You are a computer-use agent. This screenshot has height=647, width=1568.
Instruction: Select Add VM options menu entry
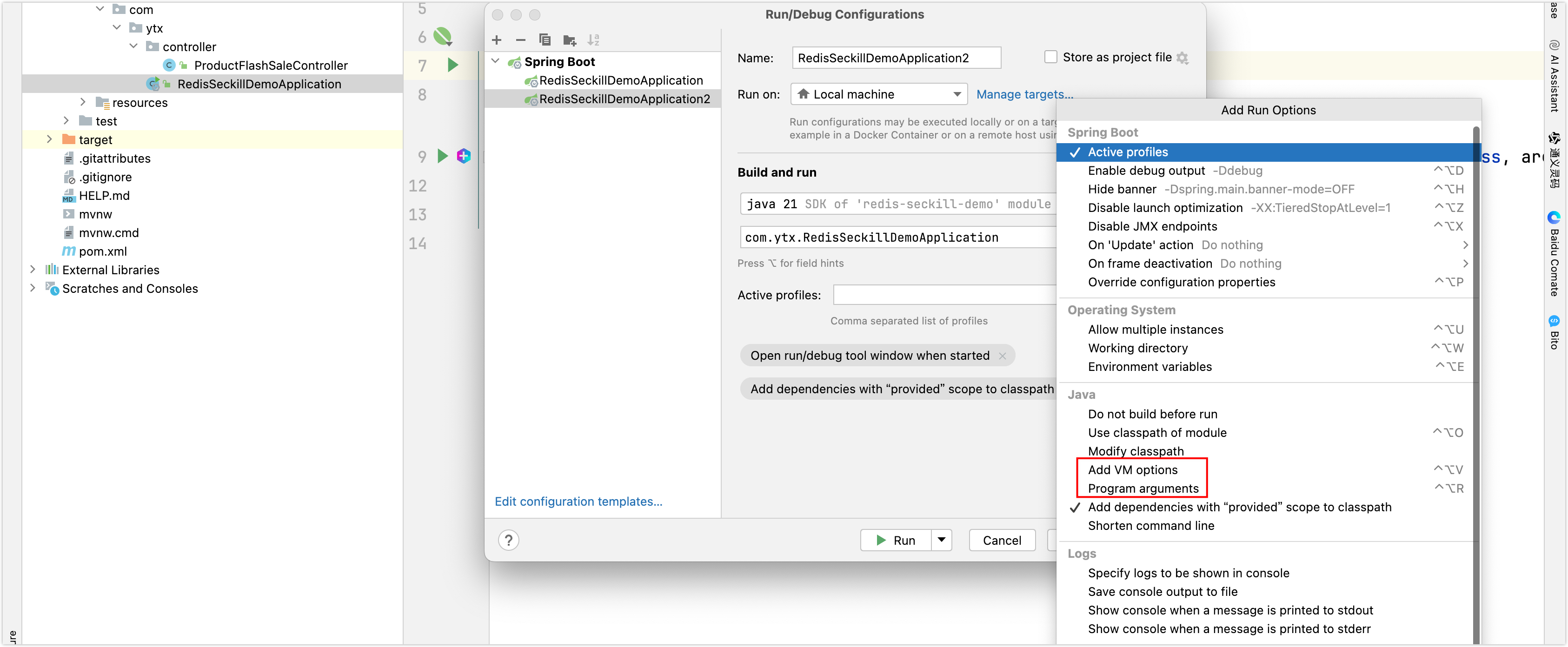pos(1133,469)
